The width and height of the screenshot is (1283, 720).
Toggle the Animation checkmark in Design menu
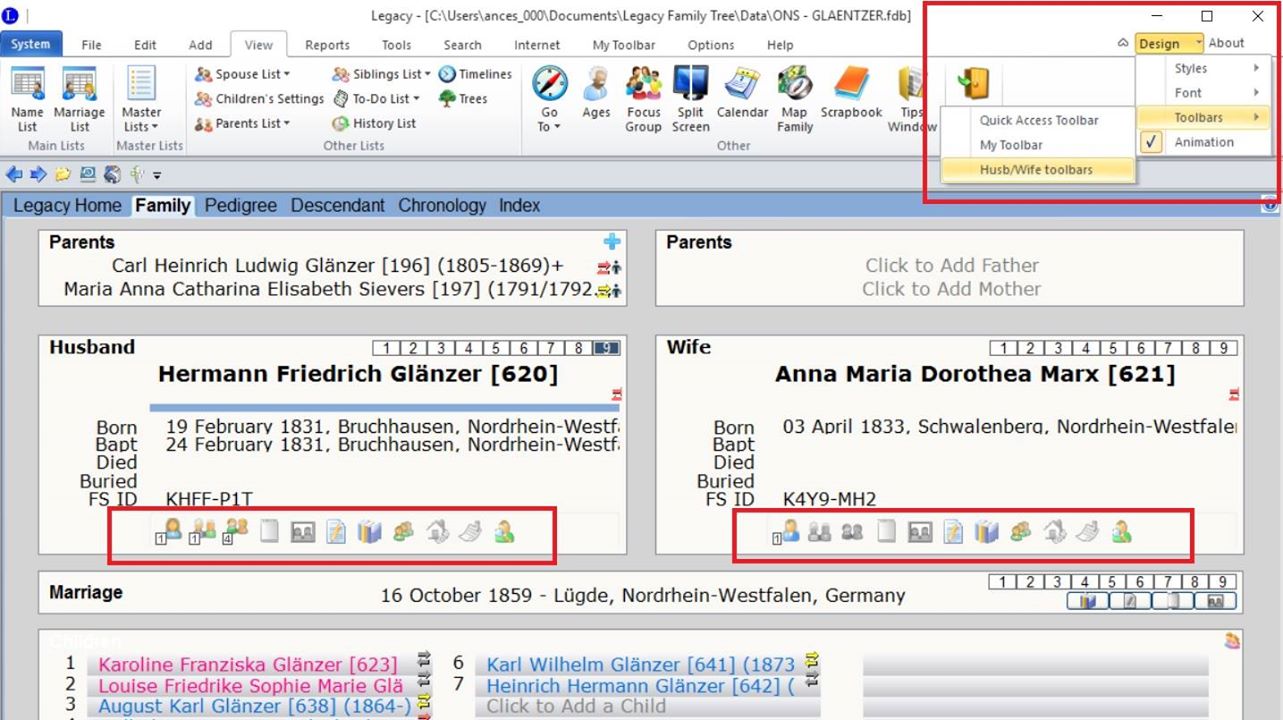tap(1153, 142)
